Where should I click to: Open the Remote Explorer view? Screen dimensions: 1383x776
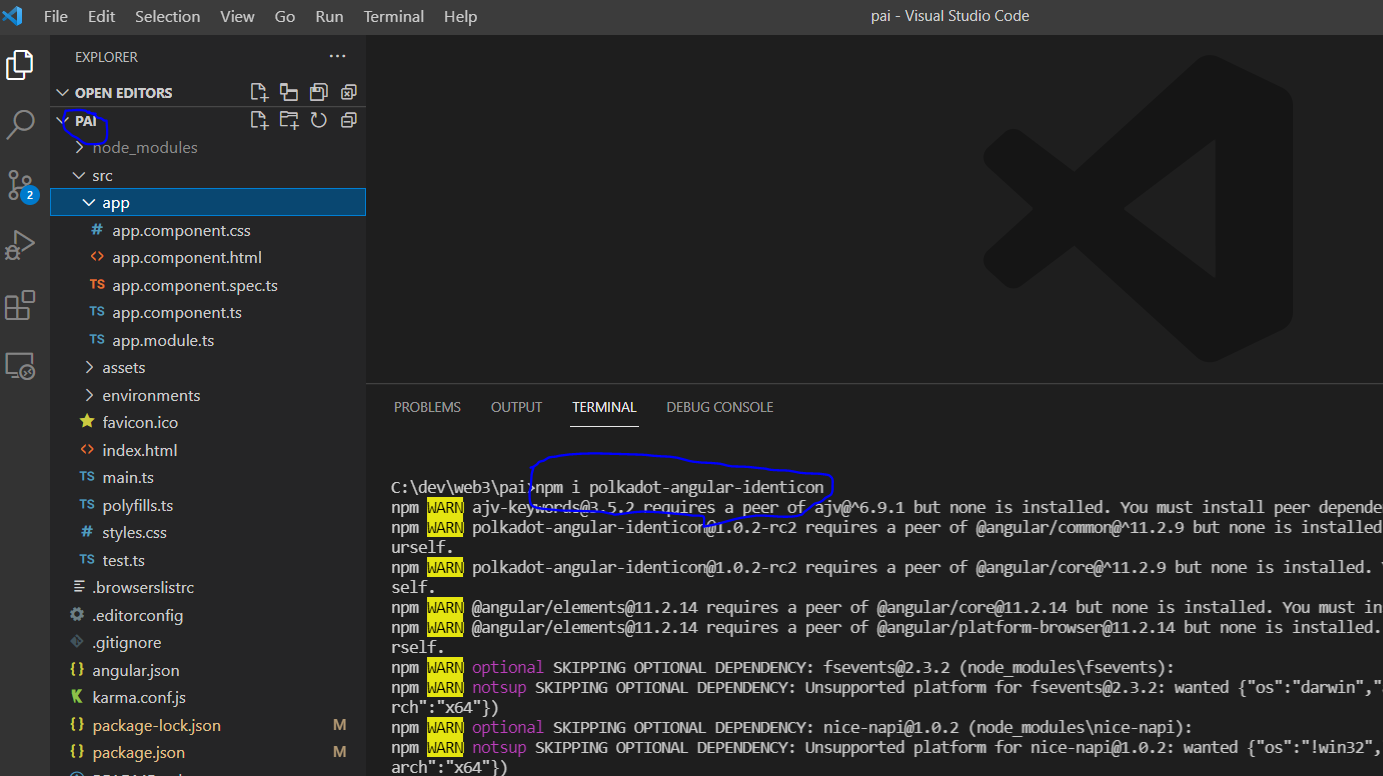pyautogui.click(x=20, y=366)
